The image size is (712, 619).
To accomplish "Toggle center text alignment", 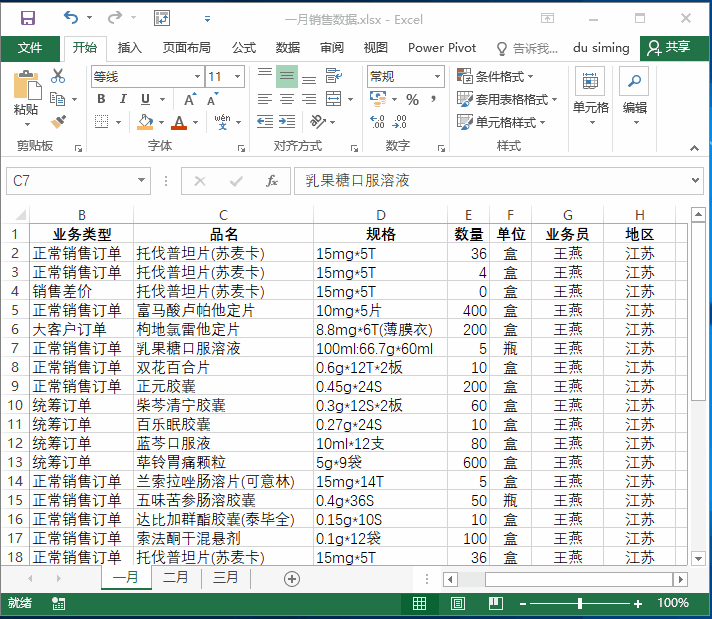I will 287,99.
